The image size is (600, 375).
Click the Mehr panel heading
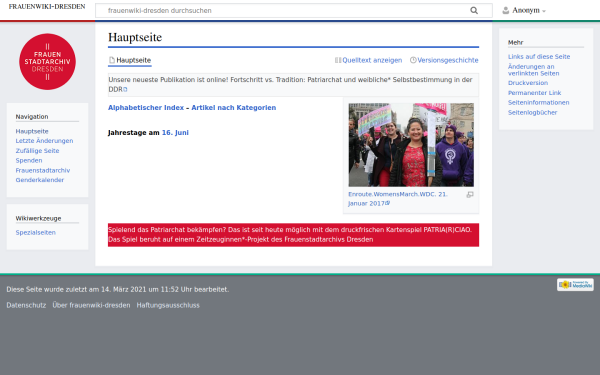pos(515,42)
